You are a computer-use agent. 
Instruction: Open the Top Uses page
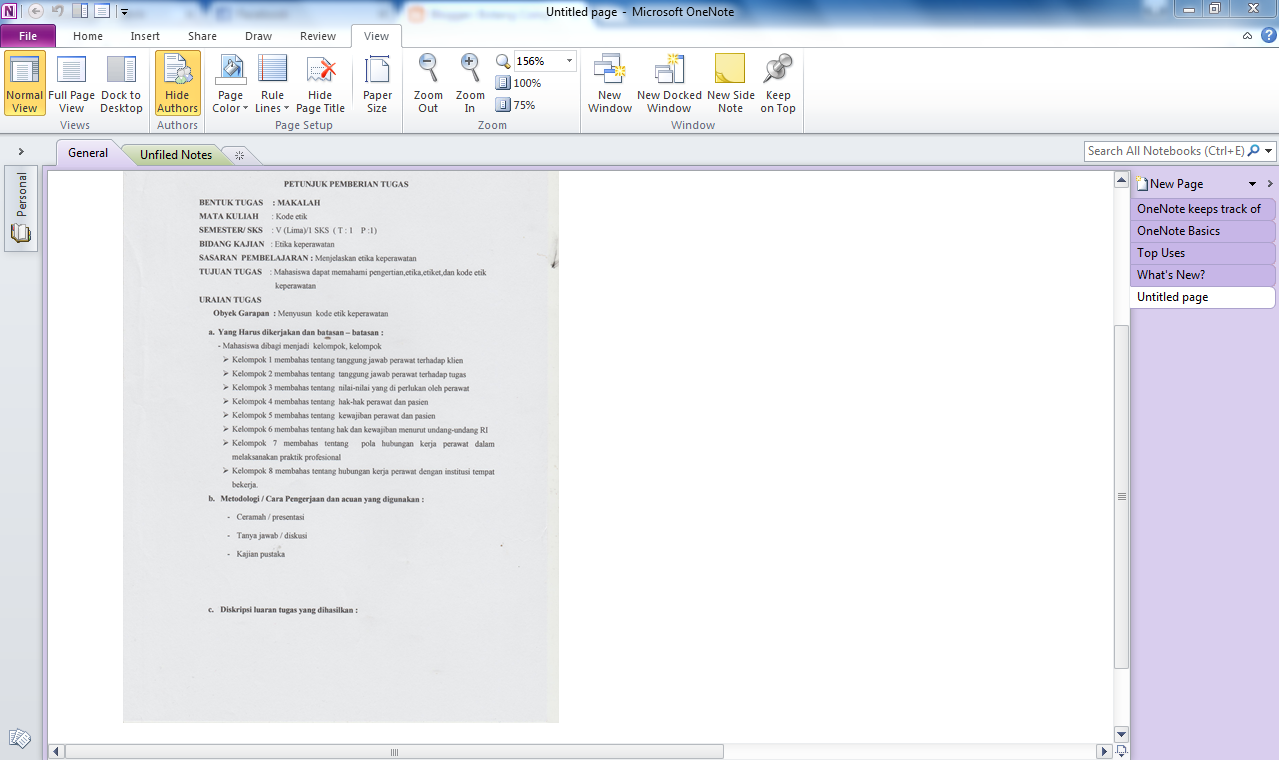click(1203, 253)
